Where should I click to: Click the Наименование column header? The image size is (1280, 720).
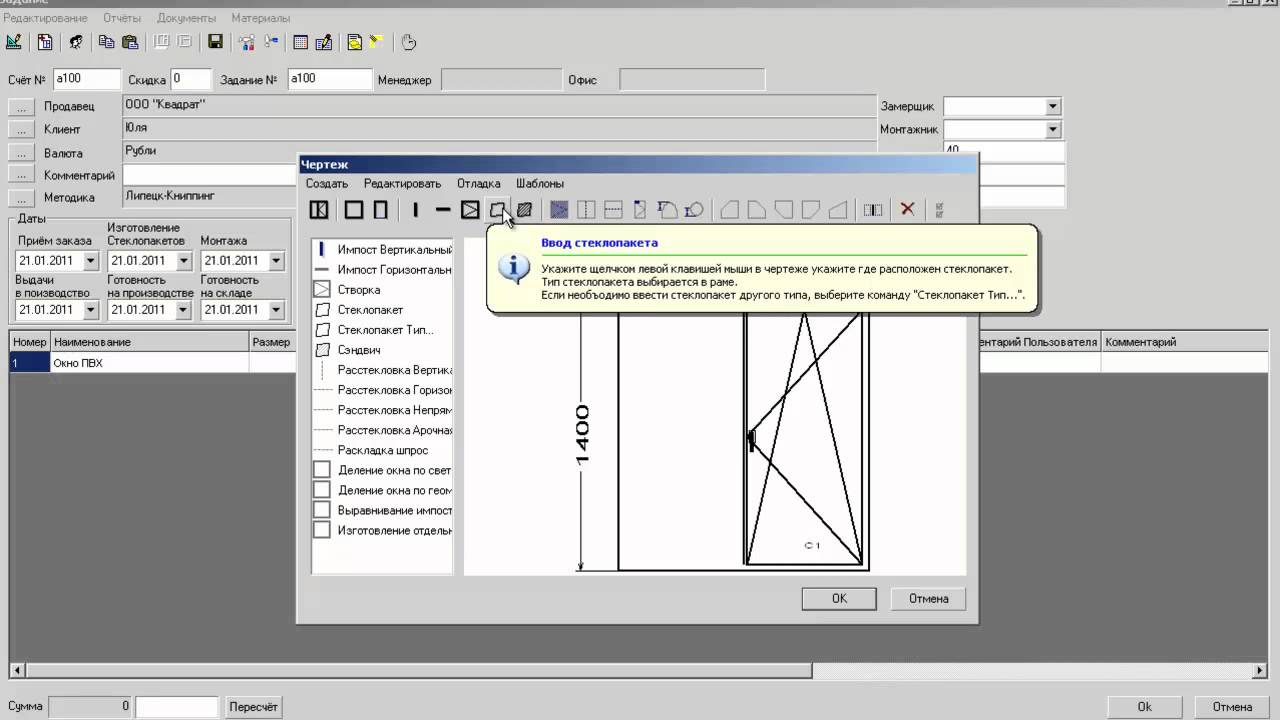coord(149,342)
